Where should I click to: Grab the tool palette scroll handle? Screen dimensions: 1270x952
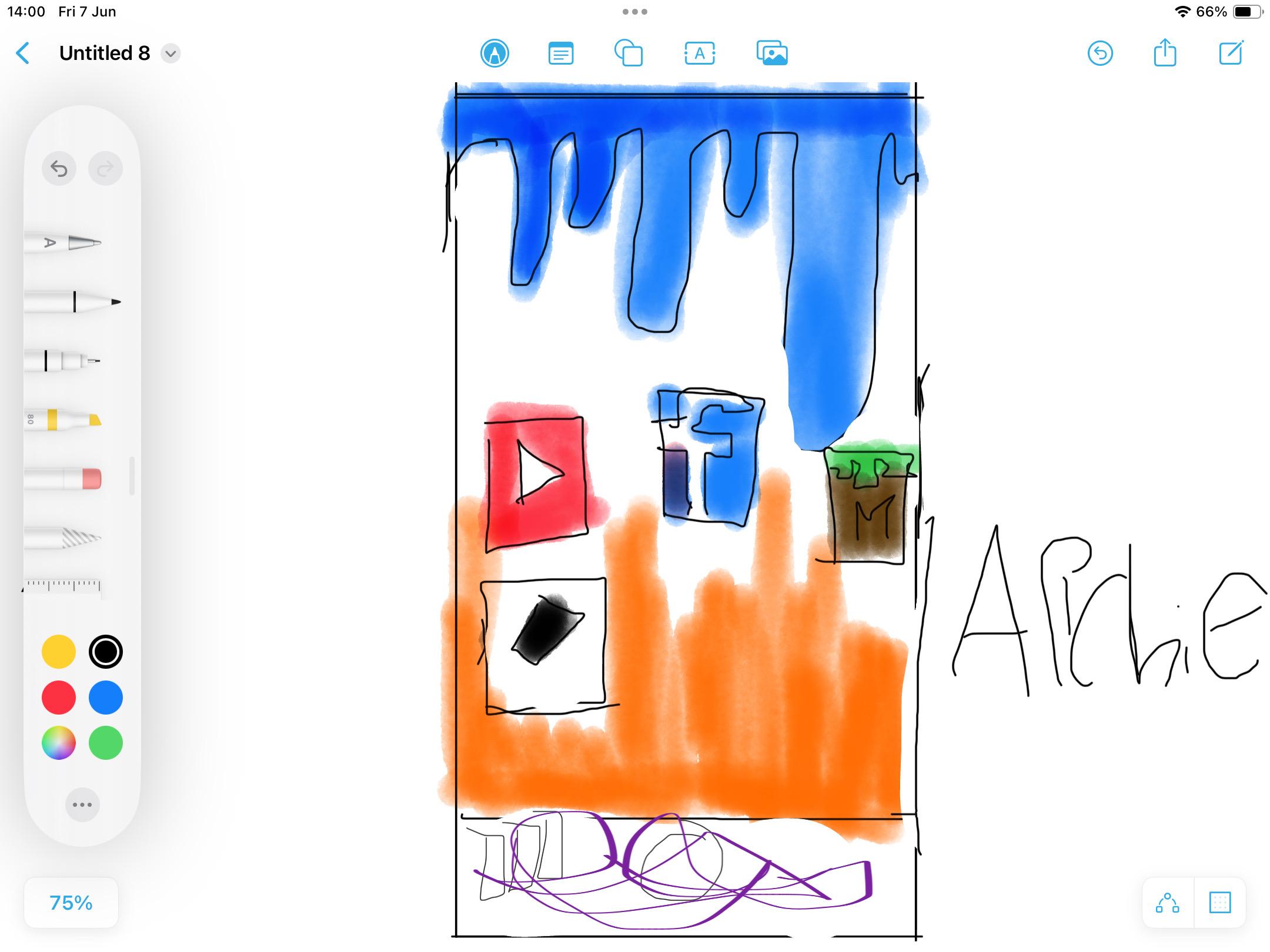[132, 476]
